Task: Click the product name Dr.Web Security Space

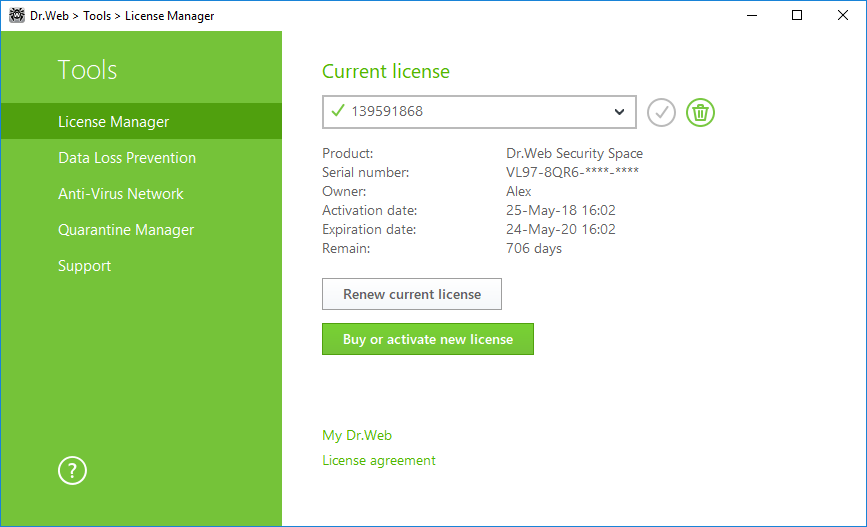Action: click(x=574, y=153)
